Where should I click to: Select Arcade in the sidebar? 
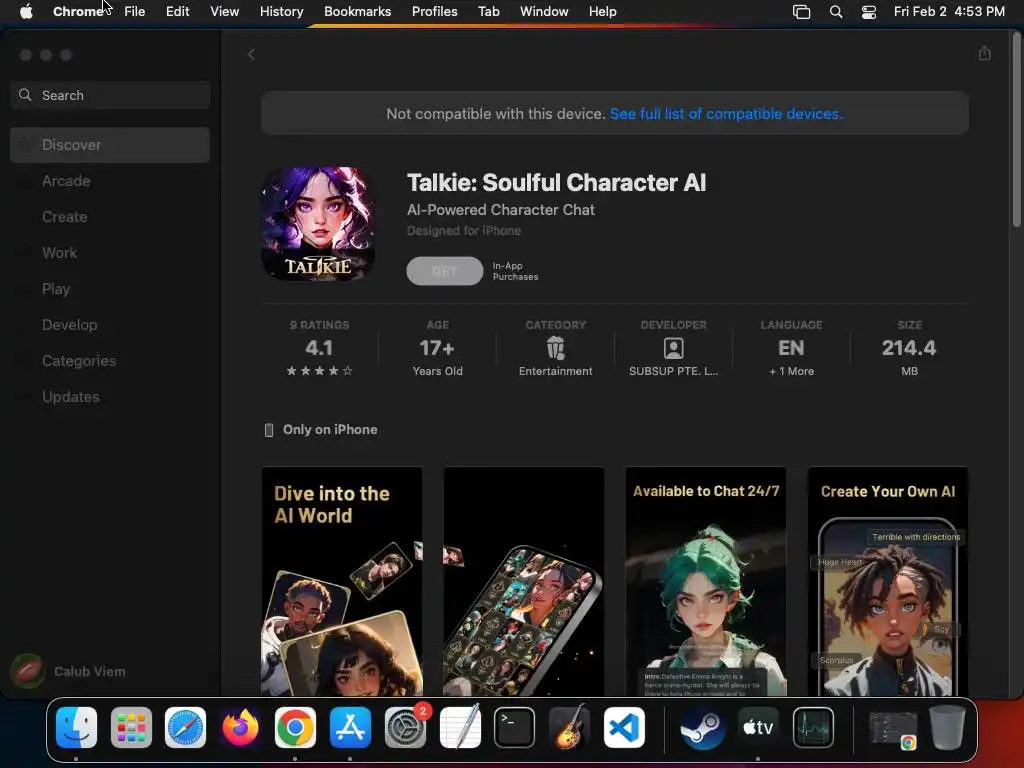point(110,181)
